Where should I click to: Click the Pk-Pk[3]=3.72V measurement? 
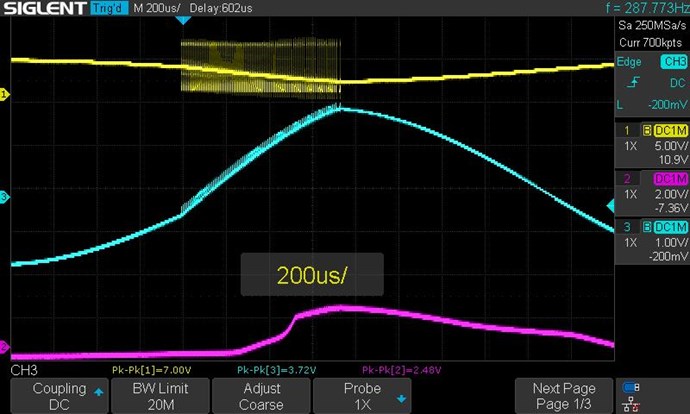pyautogui.click(x=276, y=370)
